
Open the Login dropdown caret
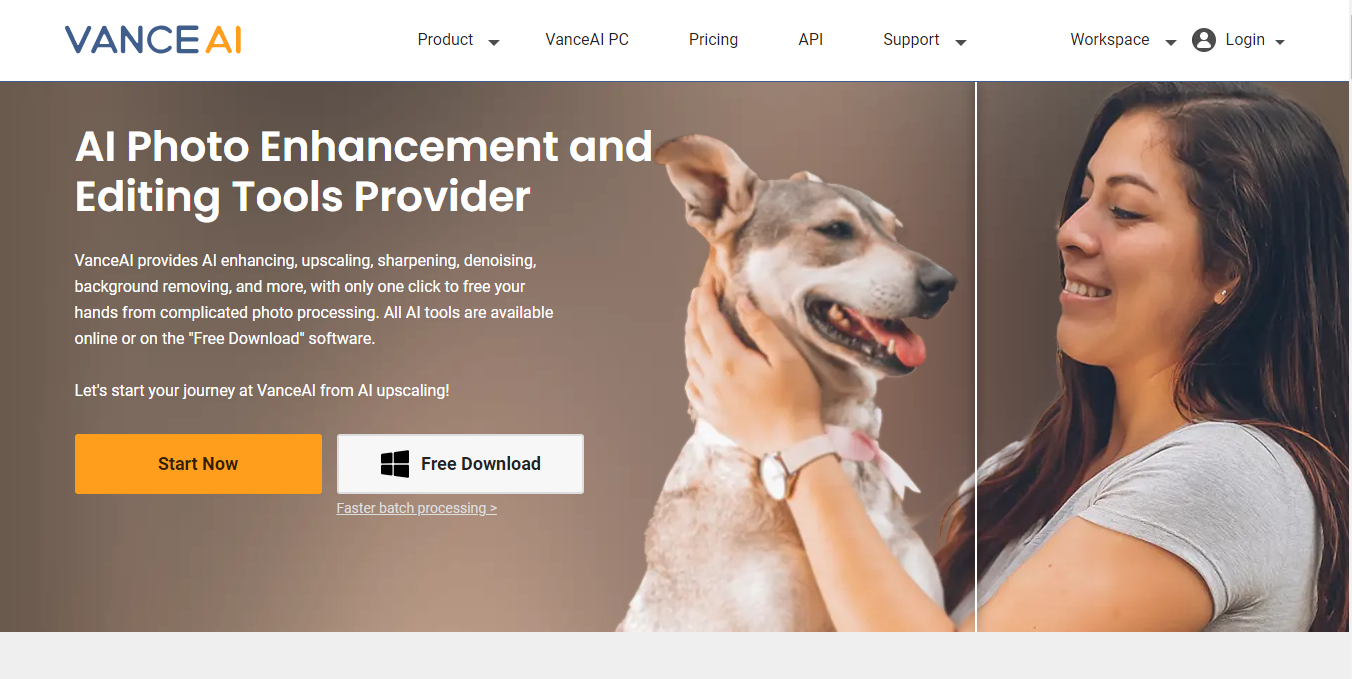coord(1280,43)
